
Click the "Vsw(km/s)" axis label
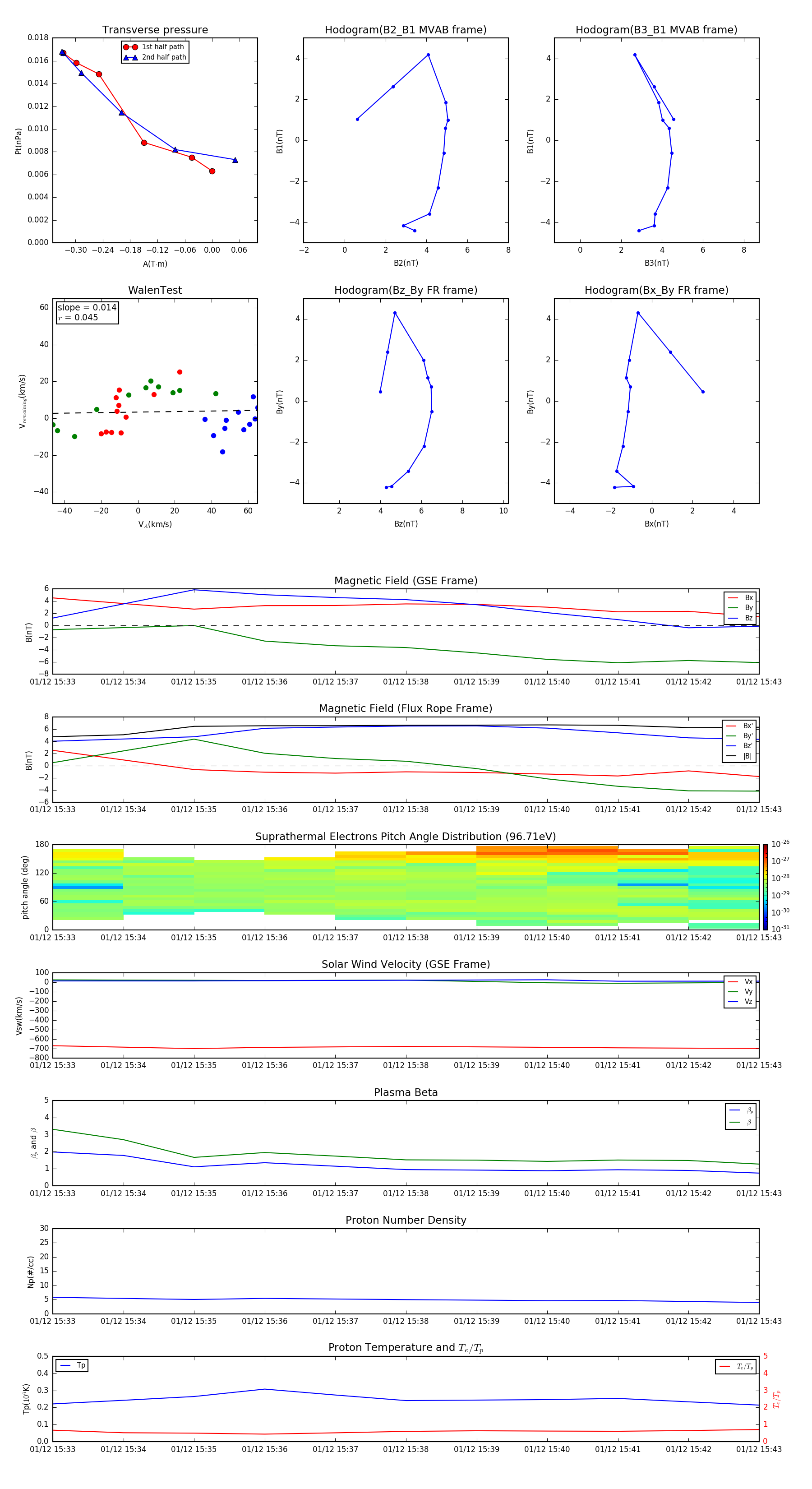click(19, 1015)
